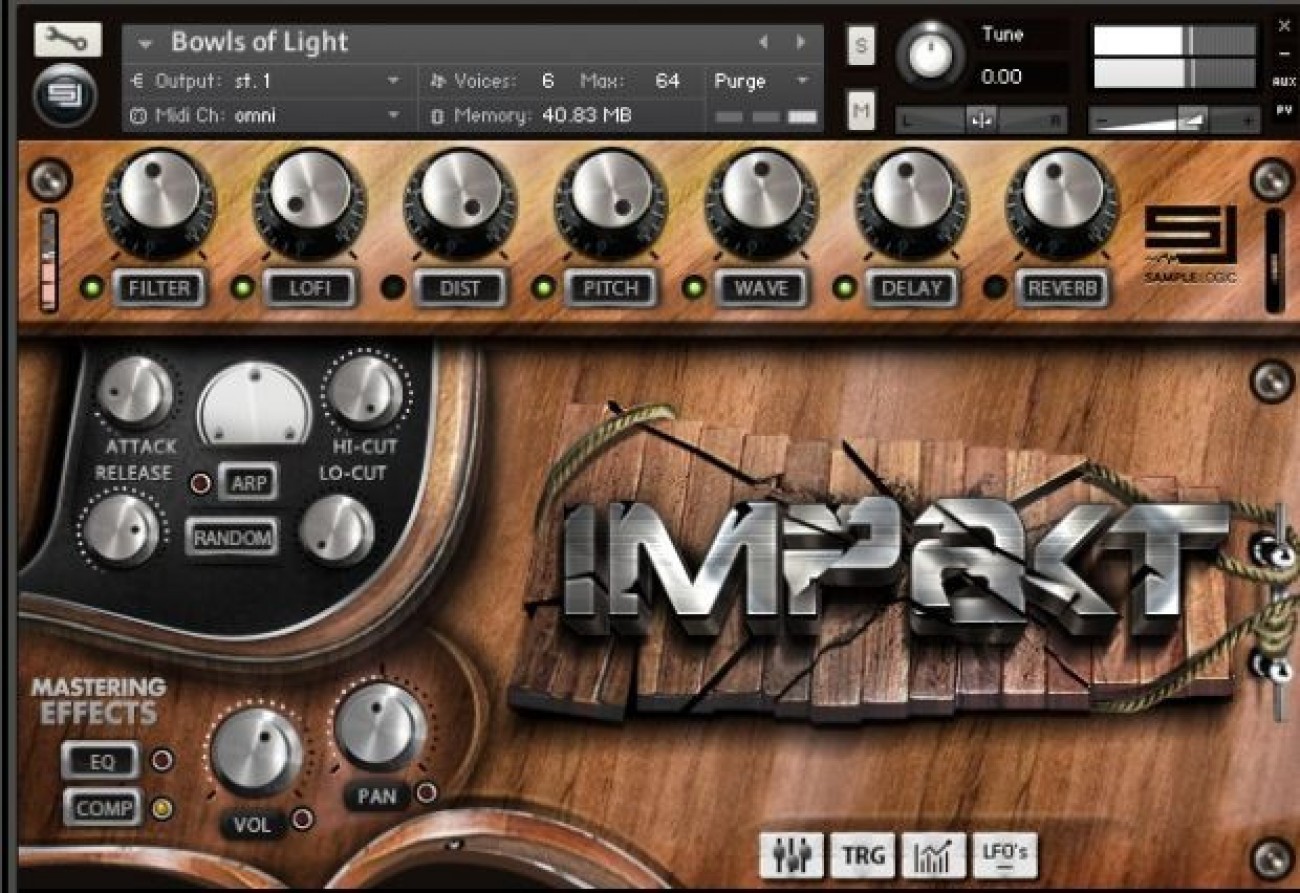The height and width of the screenshot is (893, 1300).
Task: Click the Tune value field showing 0.00
Action: click(1020, 77)
